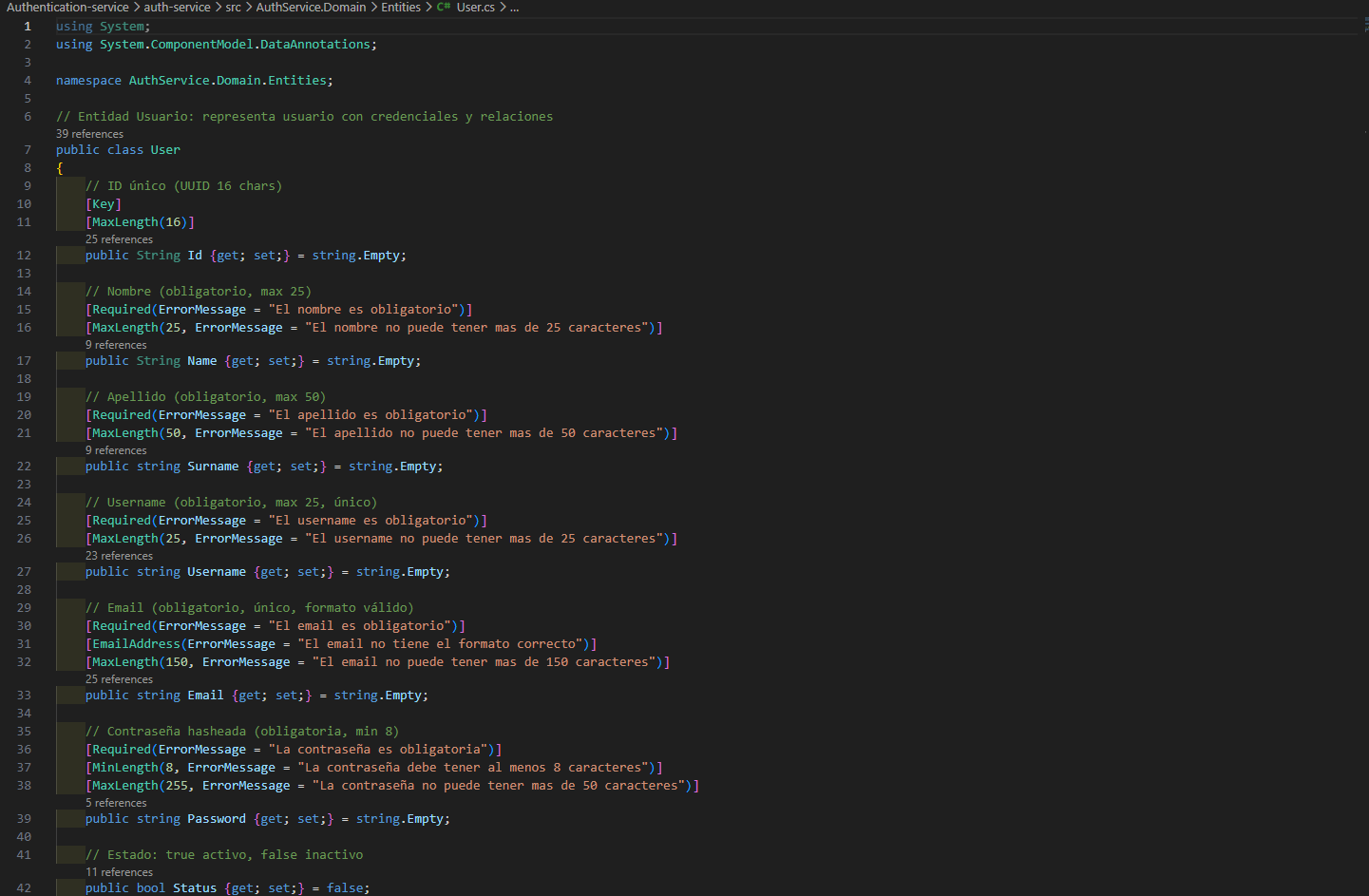The width and height of the screenshot is (1369, 896).
Task: Click the [Key] attribute text
Action: coord(104,204)
